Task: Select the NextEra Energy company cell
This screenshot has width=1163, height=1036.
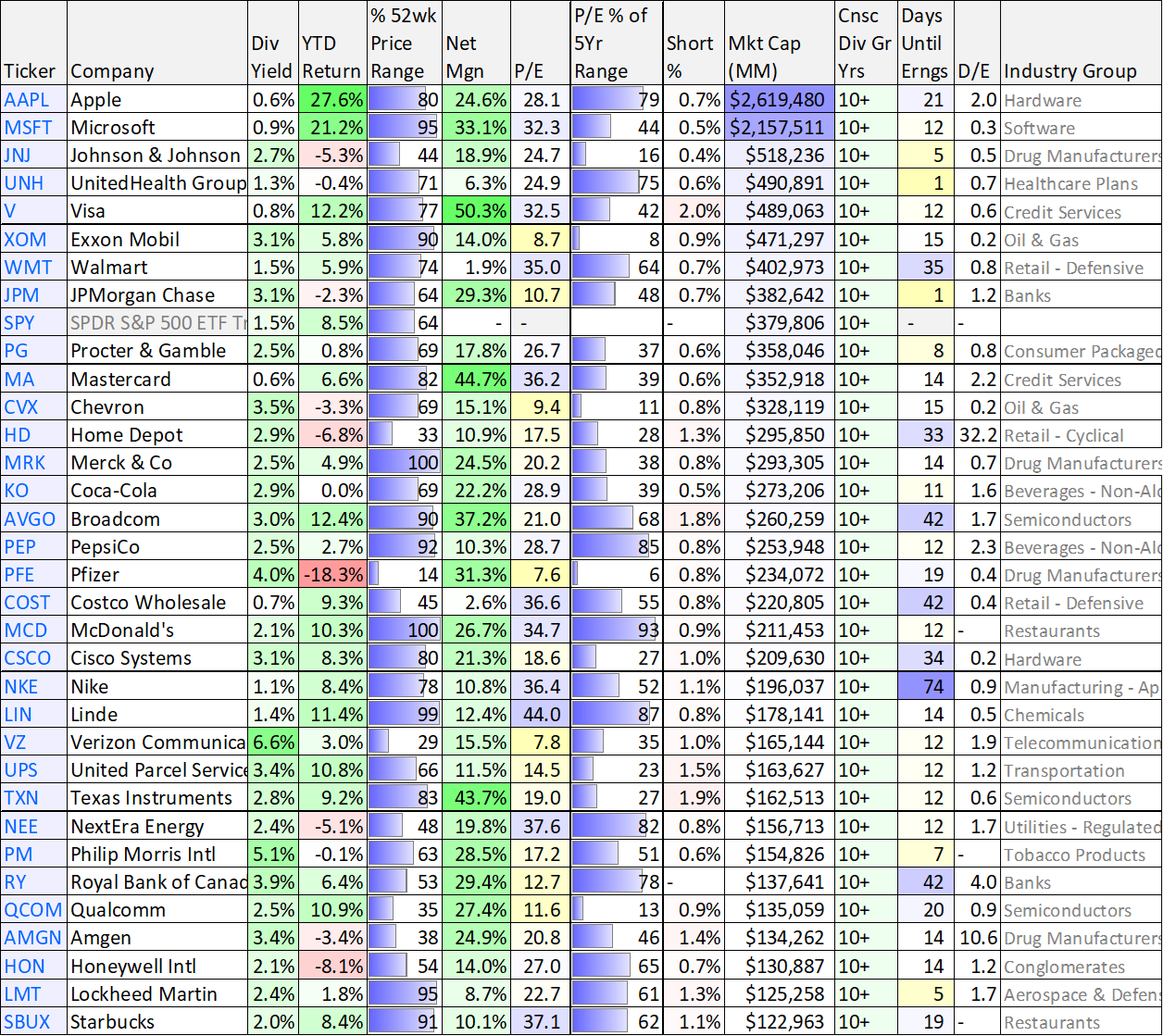Action: point(156,826)
